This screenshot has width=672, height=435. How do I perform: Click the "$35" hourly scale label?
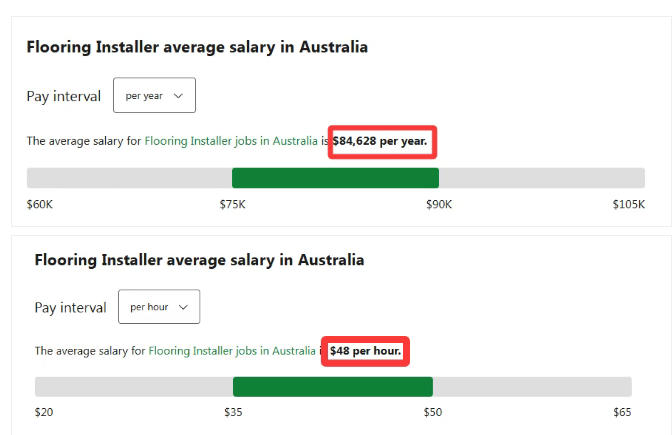click(234, 411)
